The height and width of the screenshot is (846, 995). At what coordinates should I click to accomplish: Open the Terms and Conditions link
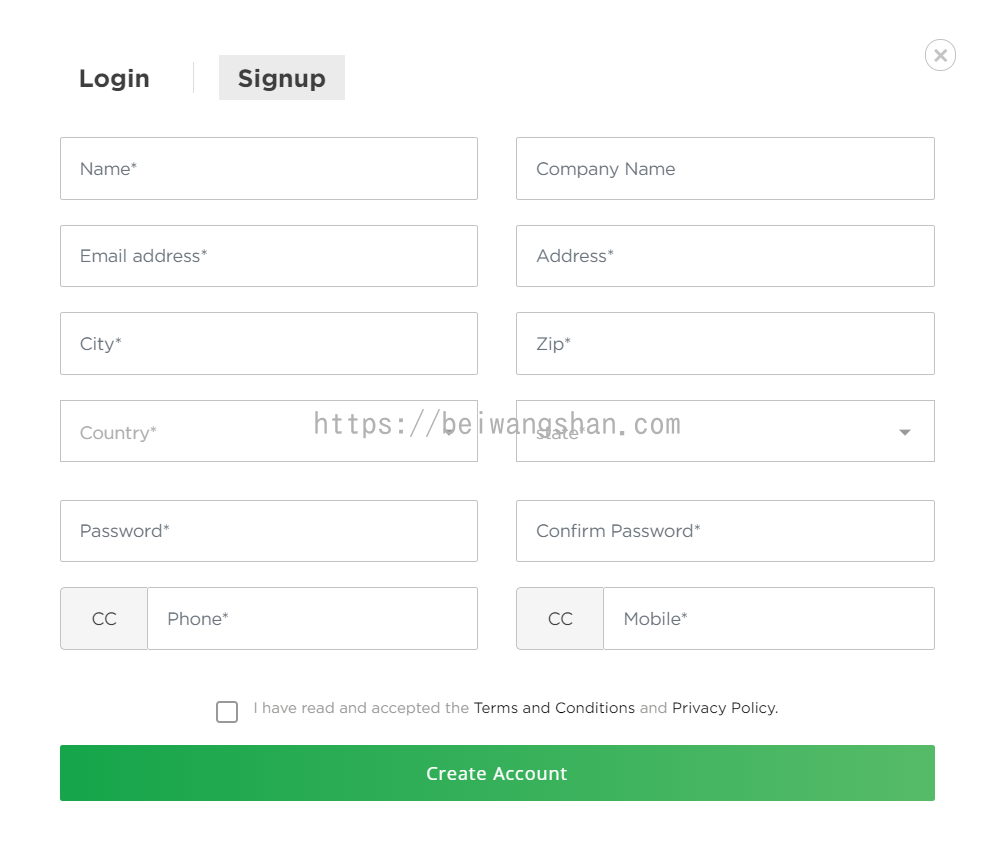coord(554,708)
